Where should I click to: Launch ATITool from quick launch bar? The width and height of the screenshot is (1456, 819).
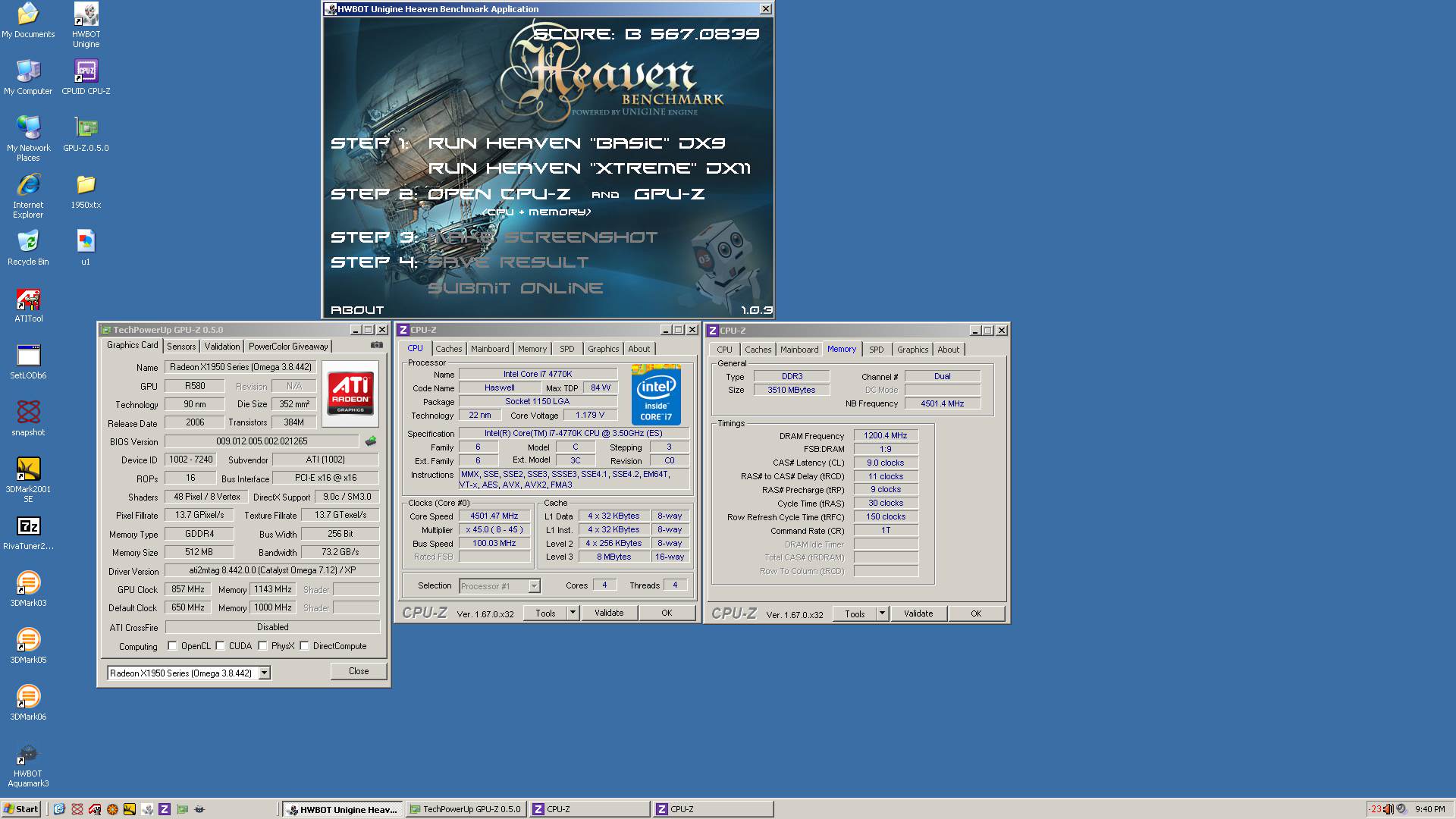point(95,809)
